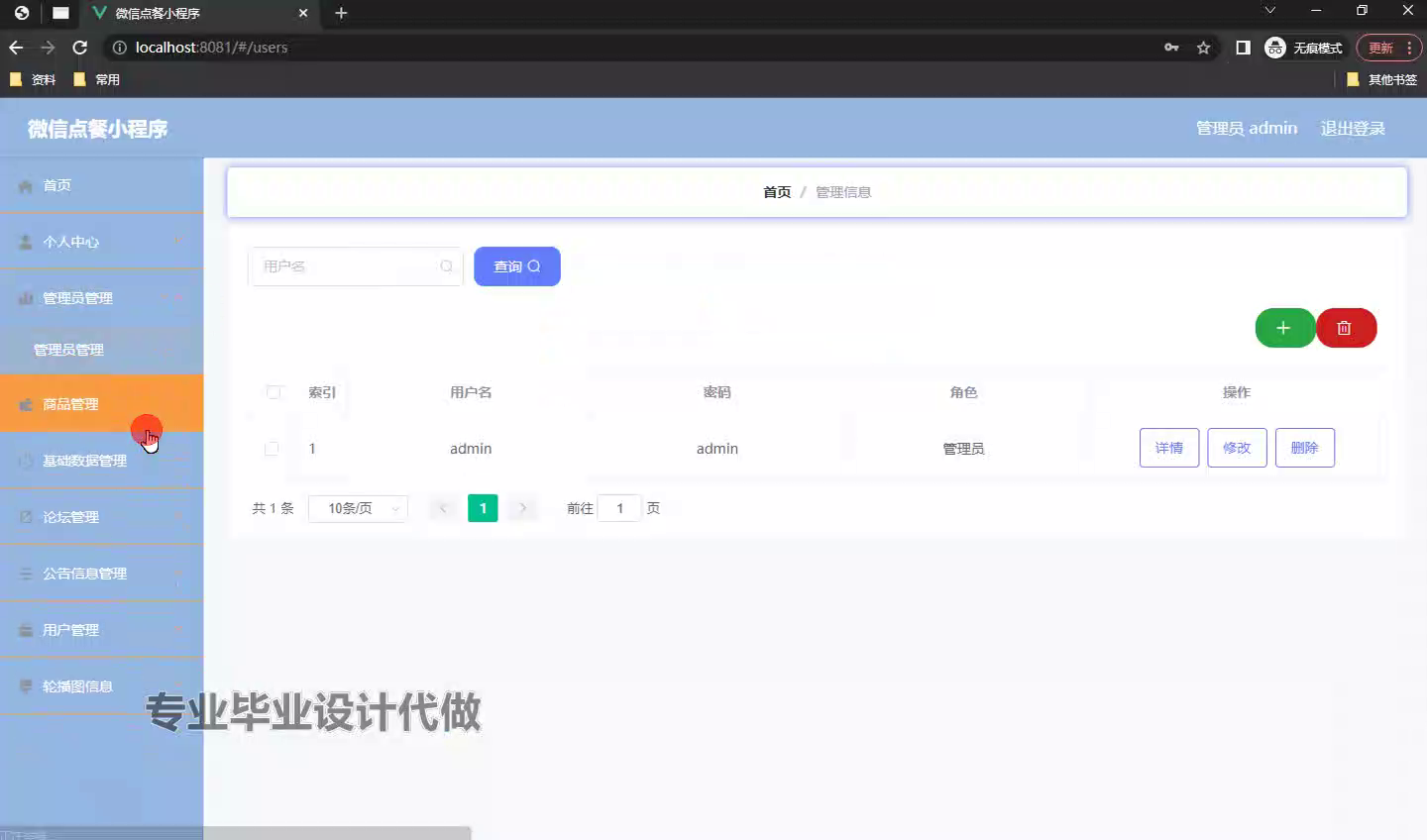Image resolution: width=1427 pixels, height=840 pixels.
Task: Click the 共 1 条 total count text
Action: (273, 508)
